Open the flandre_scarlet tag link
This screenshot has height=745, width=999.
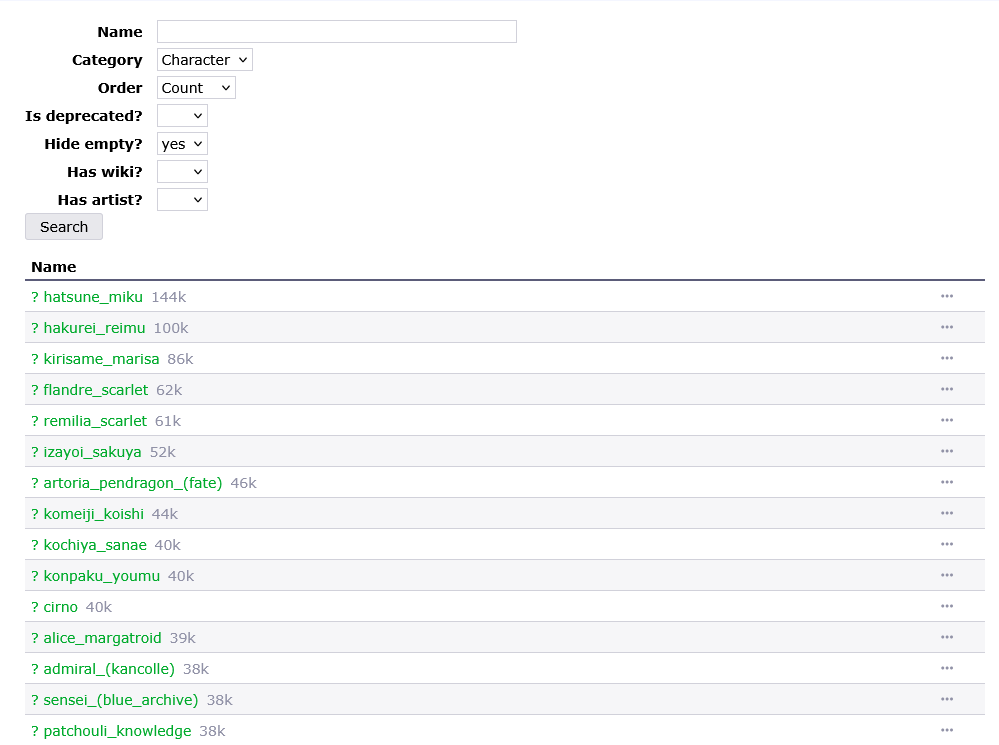click(96, 390)
